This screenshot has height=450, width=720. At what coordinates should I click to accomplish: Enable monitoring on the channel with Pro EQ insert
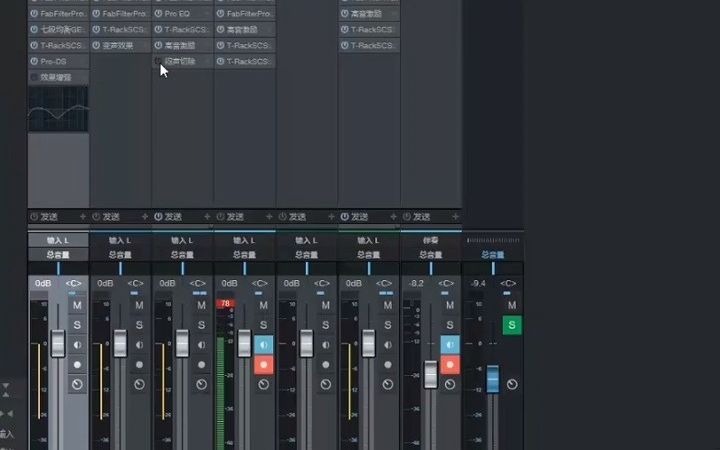click(x=202, y=345)
